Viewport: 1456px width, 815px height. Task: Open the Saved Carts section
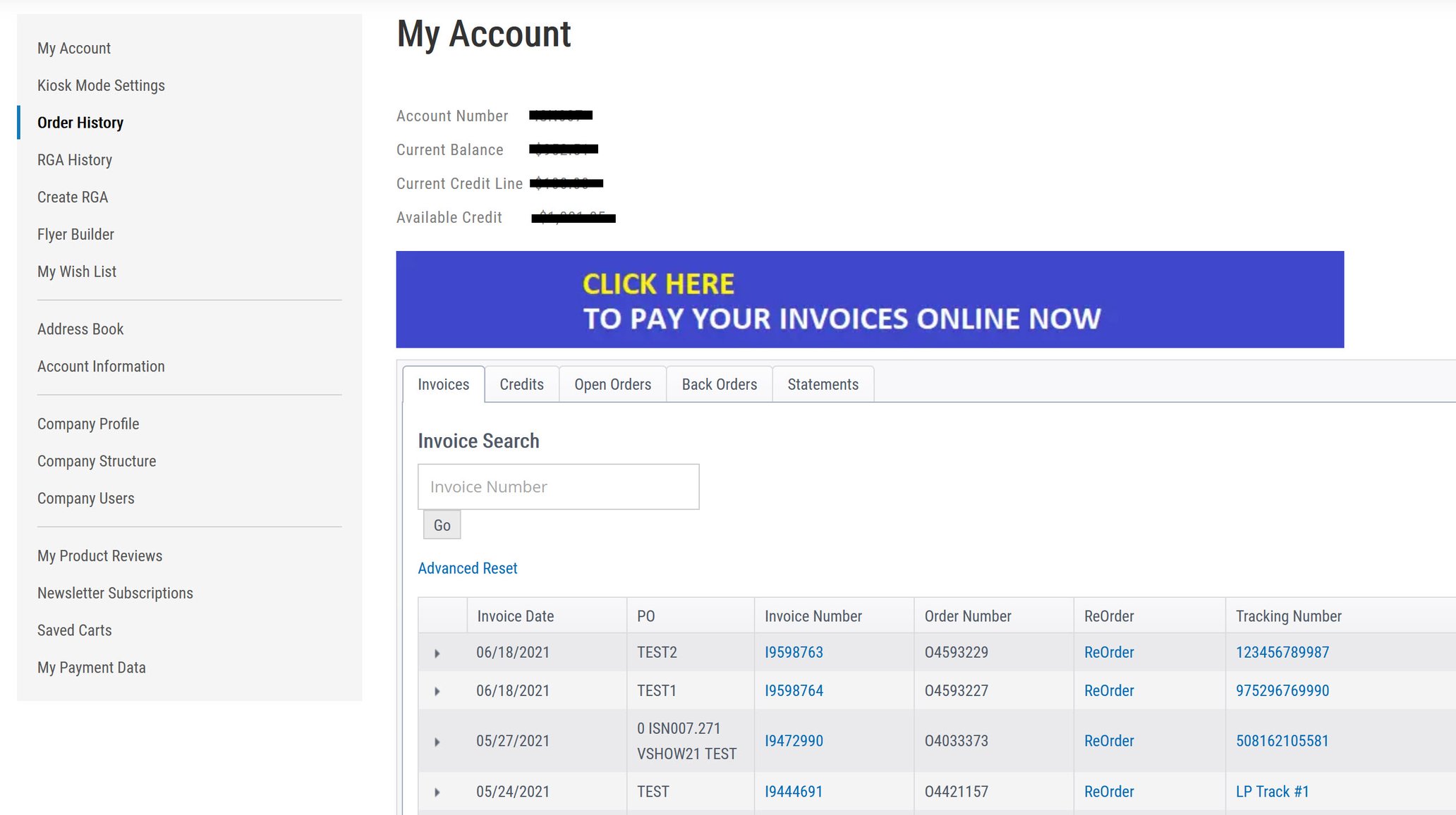[x=75, y=630]
